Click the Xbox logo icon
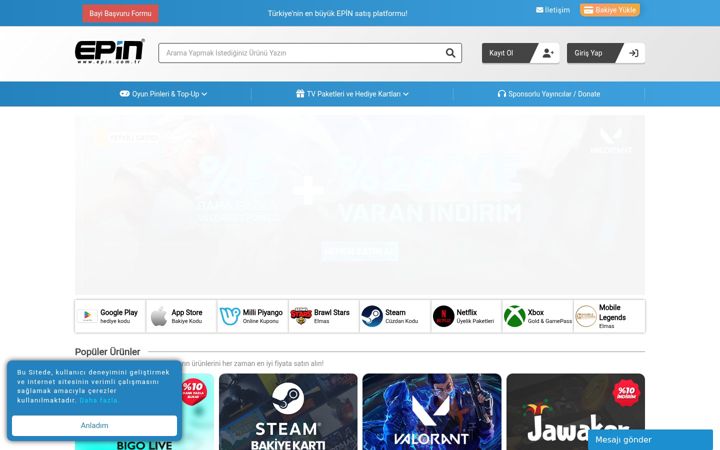This screenshot has height=450, width=720. pyautogui.click(x=515, y=316)
